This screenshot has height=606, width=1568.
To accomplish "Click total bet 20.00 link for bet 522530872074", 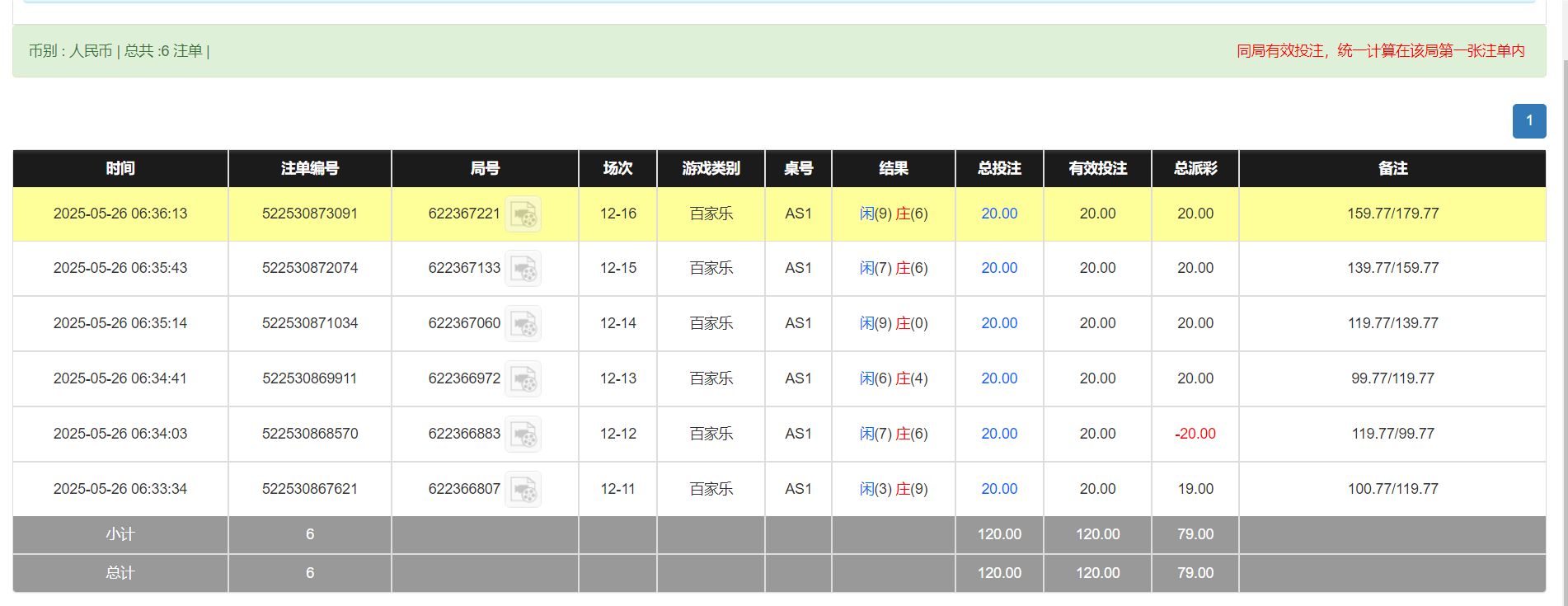I will coord(998,268).
